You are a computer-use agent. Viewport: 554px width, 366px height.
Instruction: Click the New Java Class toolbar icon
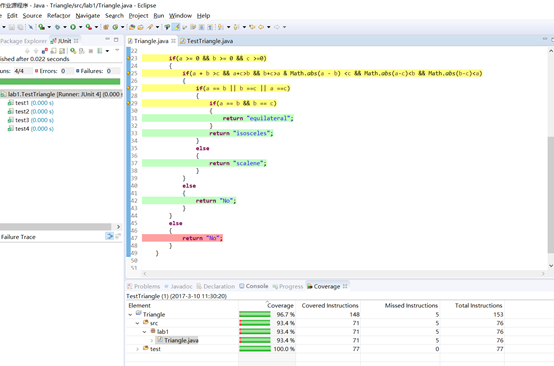[115, 27]
